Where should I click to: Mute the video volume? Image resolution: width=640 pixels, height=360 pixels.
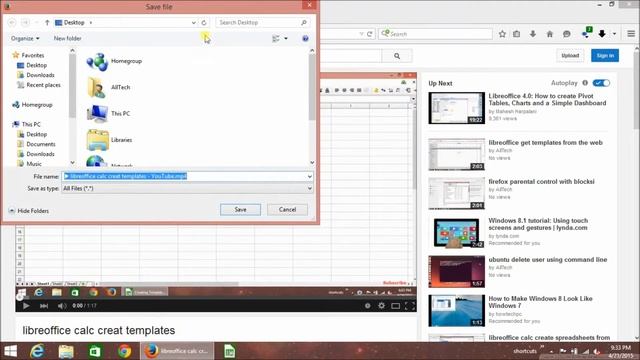(62, 305)
